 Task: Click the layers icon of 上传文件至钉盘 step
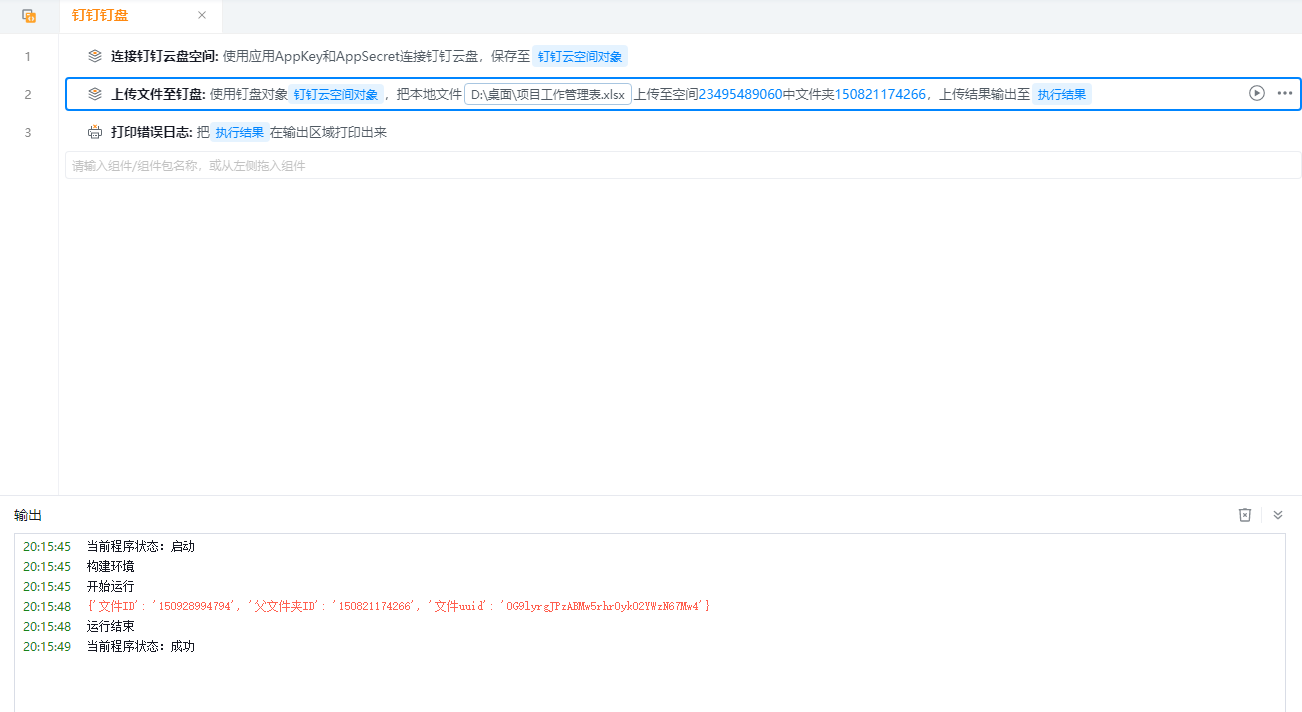pos(95,94)
